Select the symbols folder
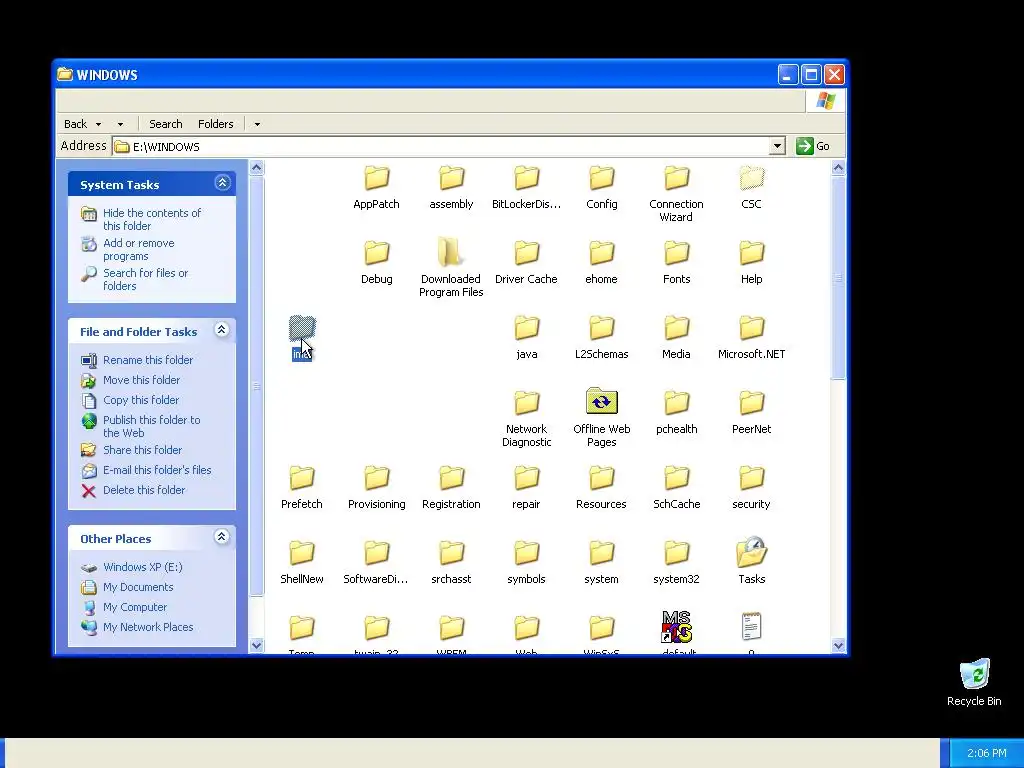 pos(526,563)
